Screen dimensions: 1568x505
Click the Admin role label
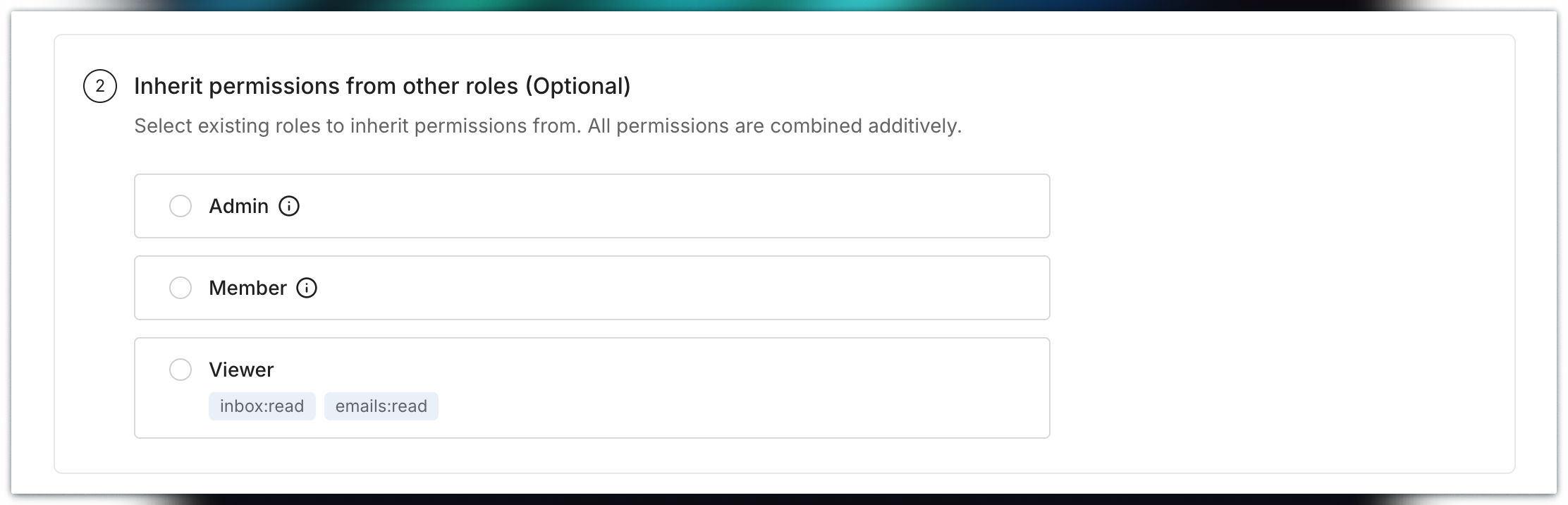pos(238,206)
